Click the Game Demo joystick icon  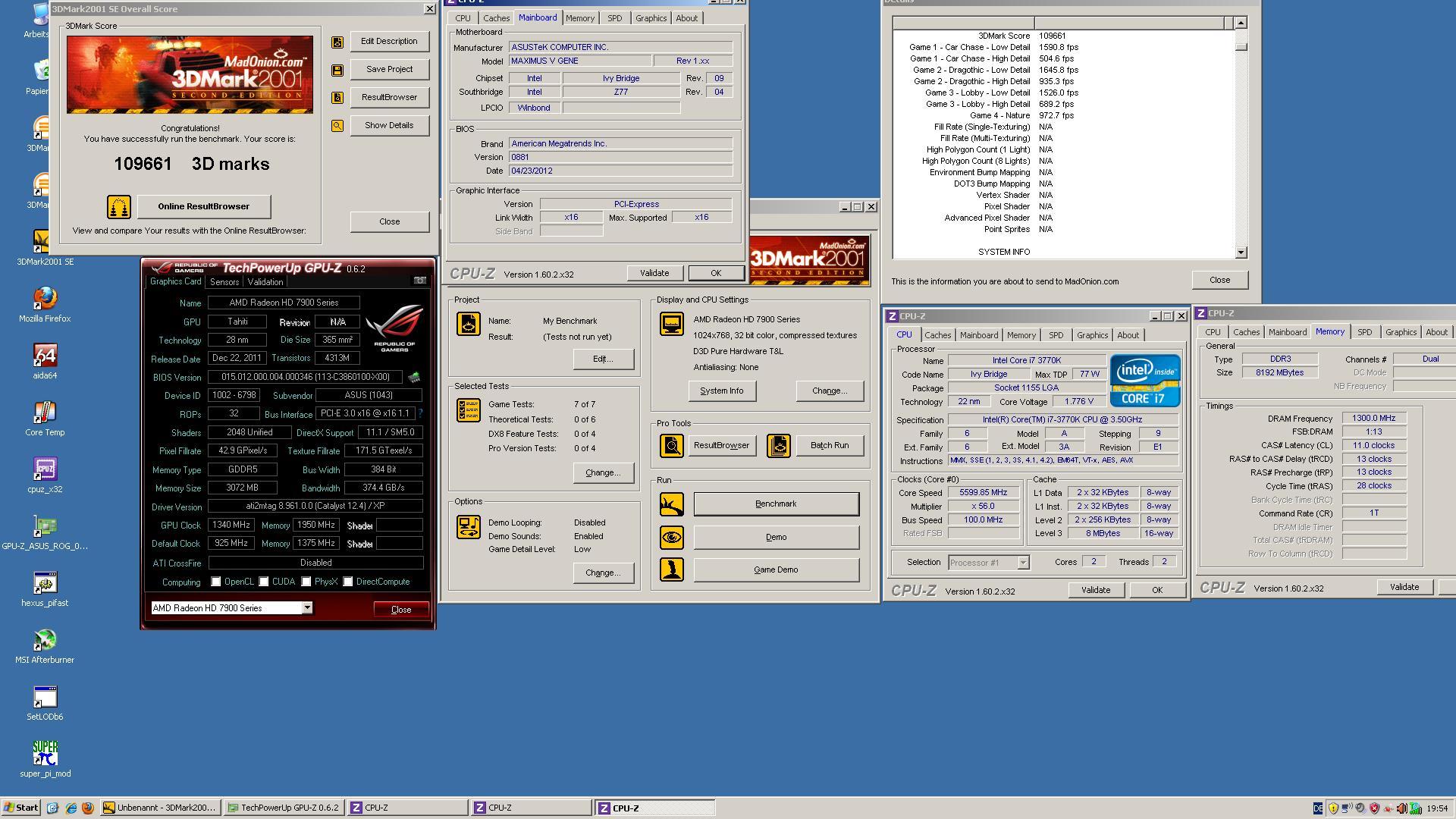click(x=671, y=570)
